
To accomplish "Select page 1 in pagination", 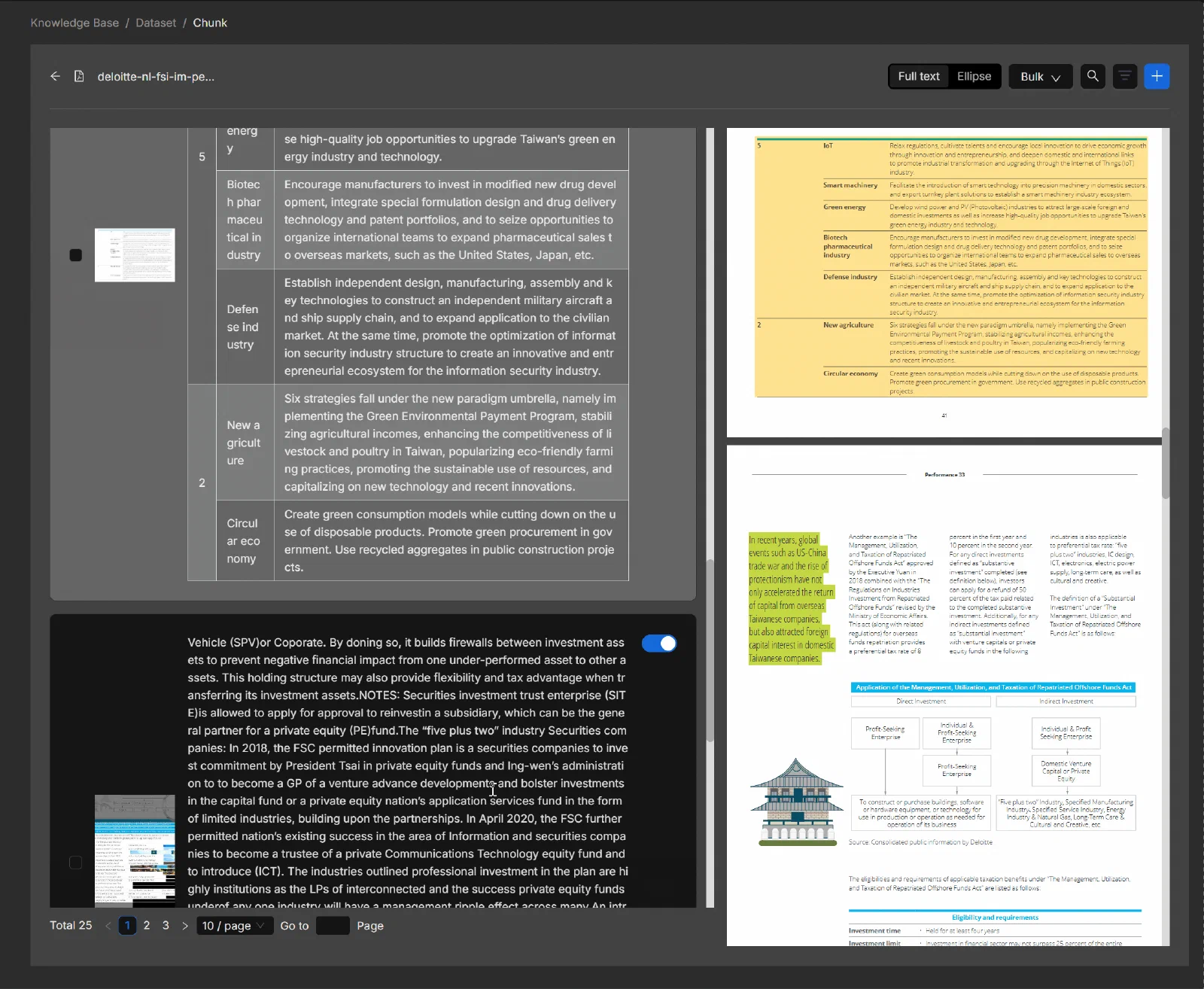I will click(x=127, y=926).
